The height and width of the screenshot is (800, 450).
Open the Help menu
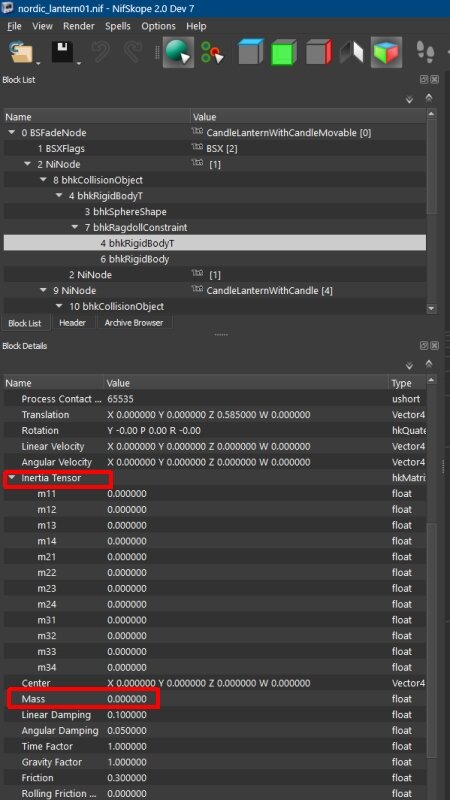click(196, 26)
